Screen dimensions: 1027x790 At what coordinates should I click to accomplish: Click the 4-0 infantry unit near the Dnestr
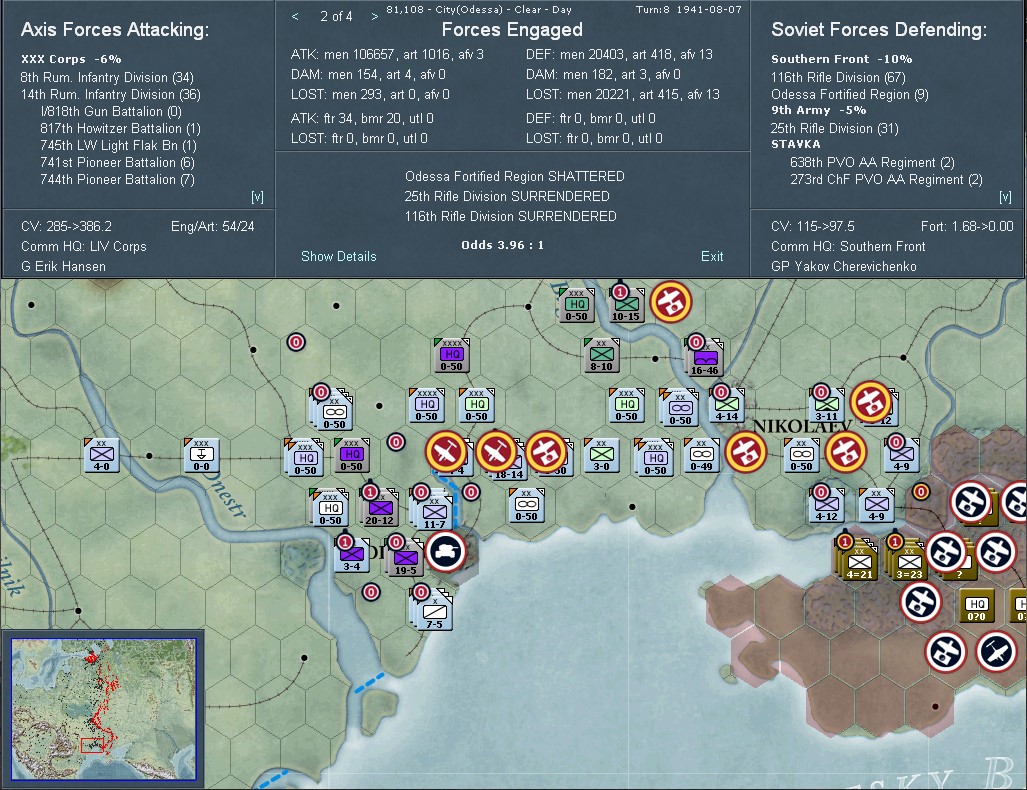102,455
